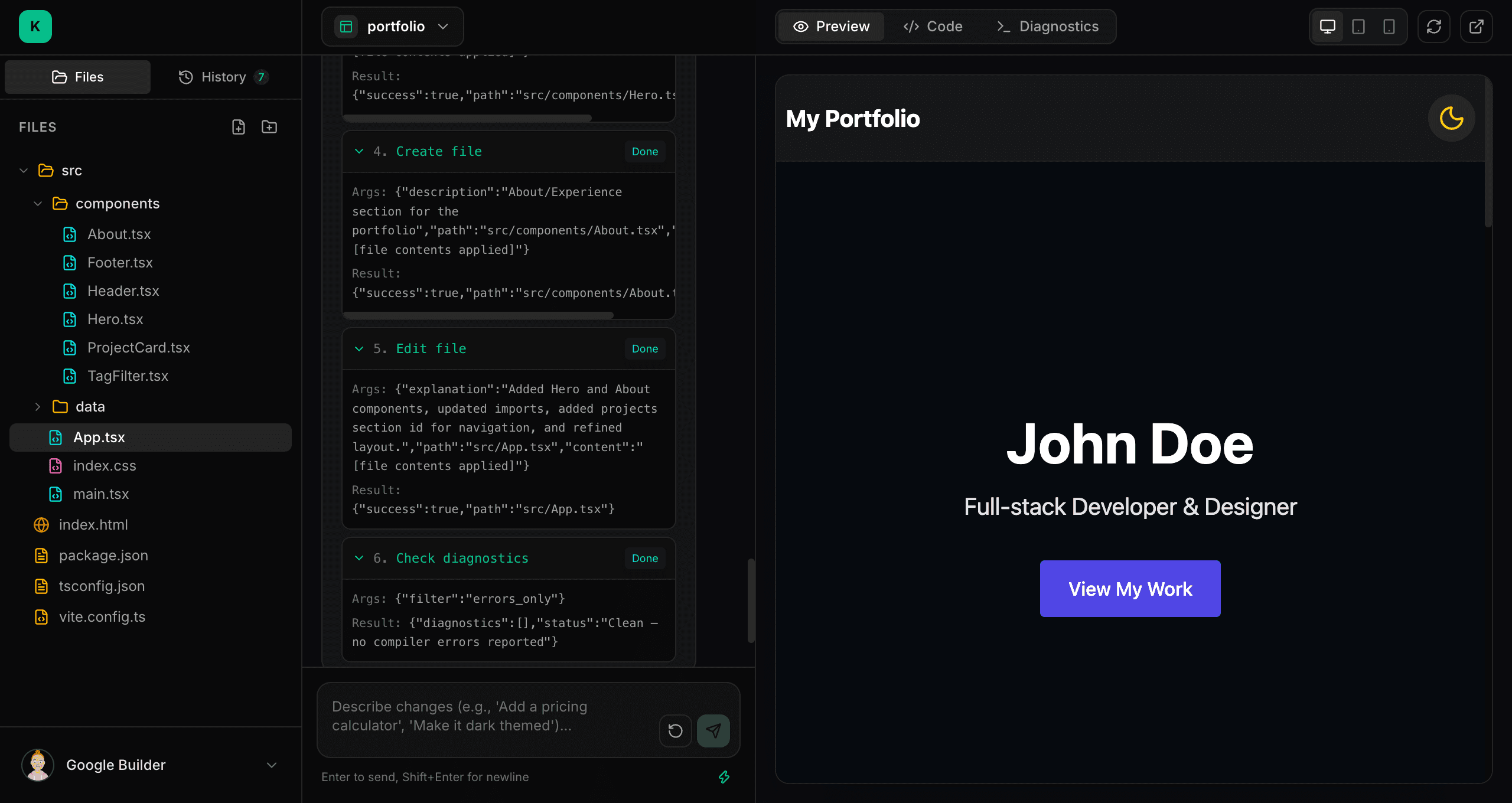Toggle dark mode moon icon in portfolio preview
Image resolution: width=1512 pixels, height=803 pixels.
point(1451,118)
